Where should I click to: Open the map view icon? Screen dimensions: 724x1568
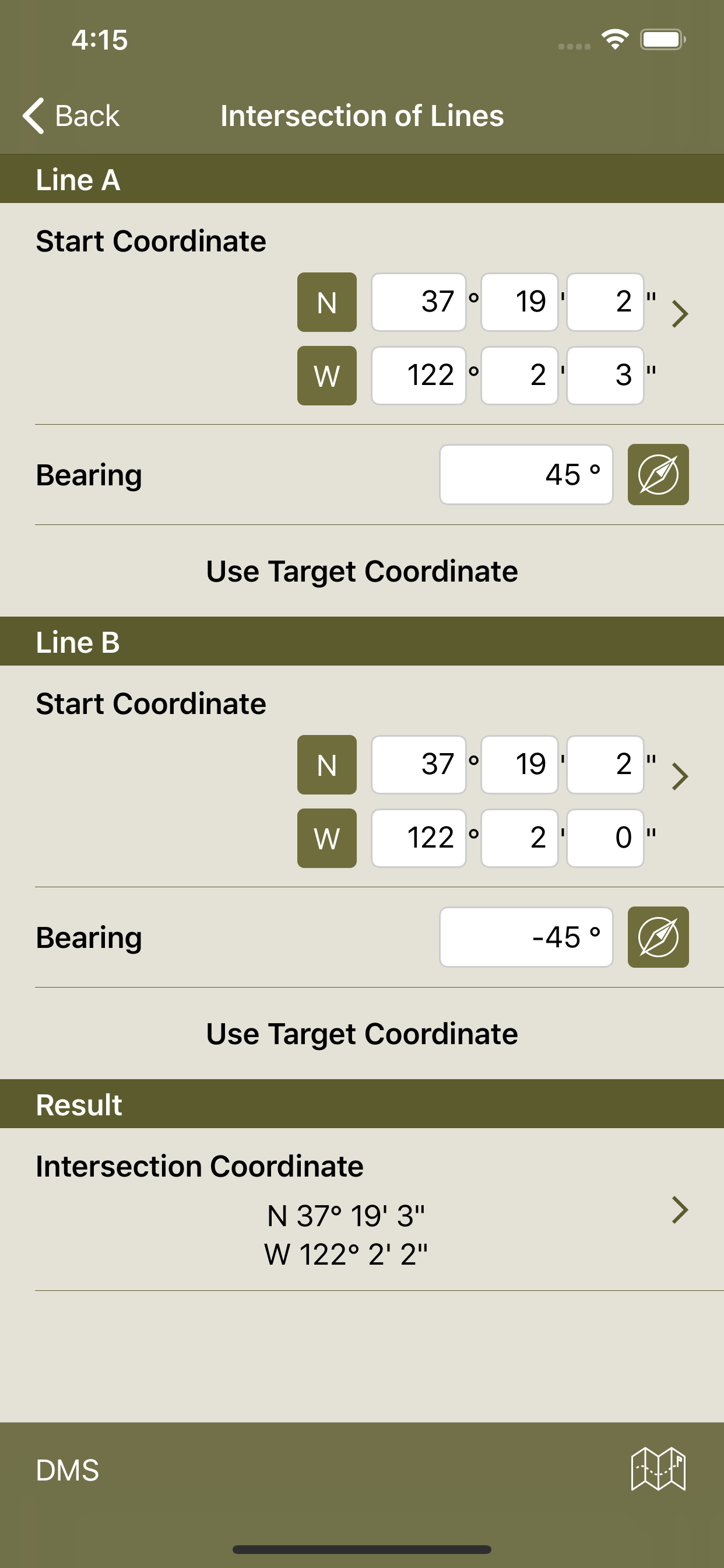point(658,1469)
